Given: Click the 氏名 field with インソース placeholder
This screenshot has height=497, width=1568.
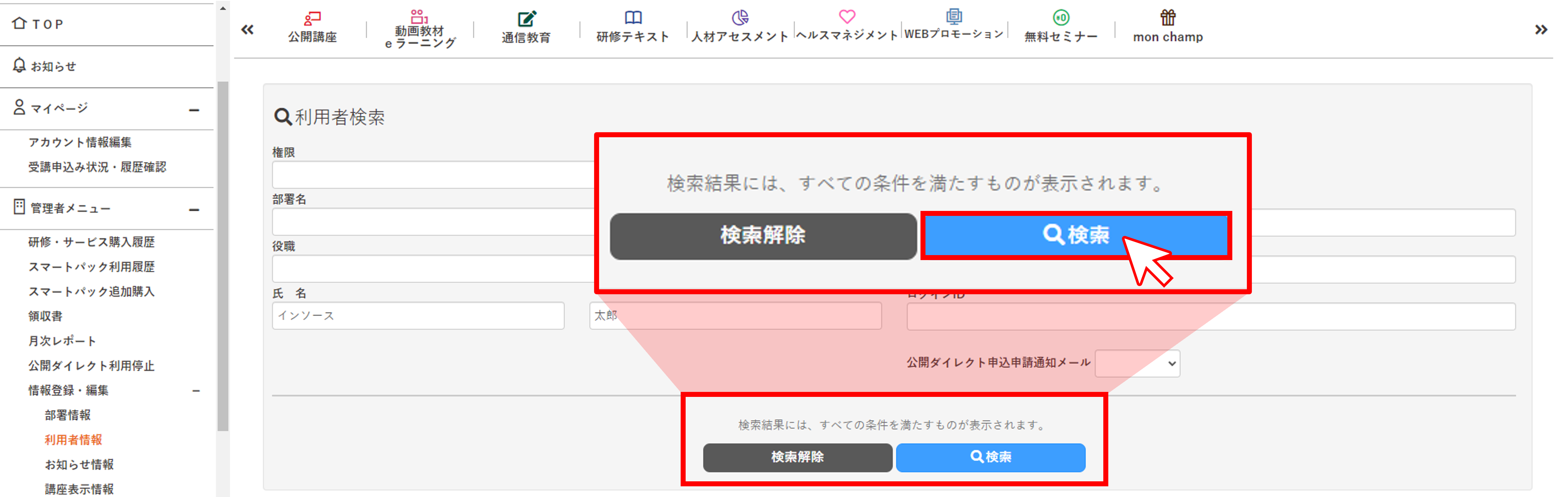Looking at the screenshot, I should 418,316.
